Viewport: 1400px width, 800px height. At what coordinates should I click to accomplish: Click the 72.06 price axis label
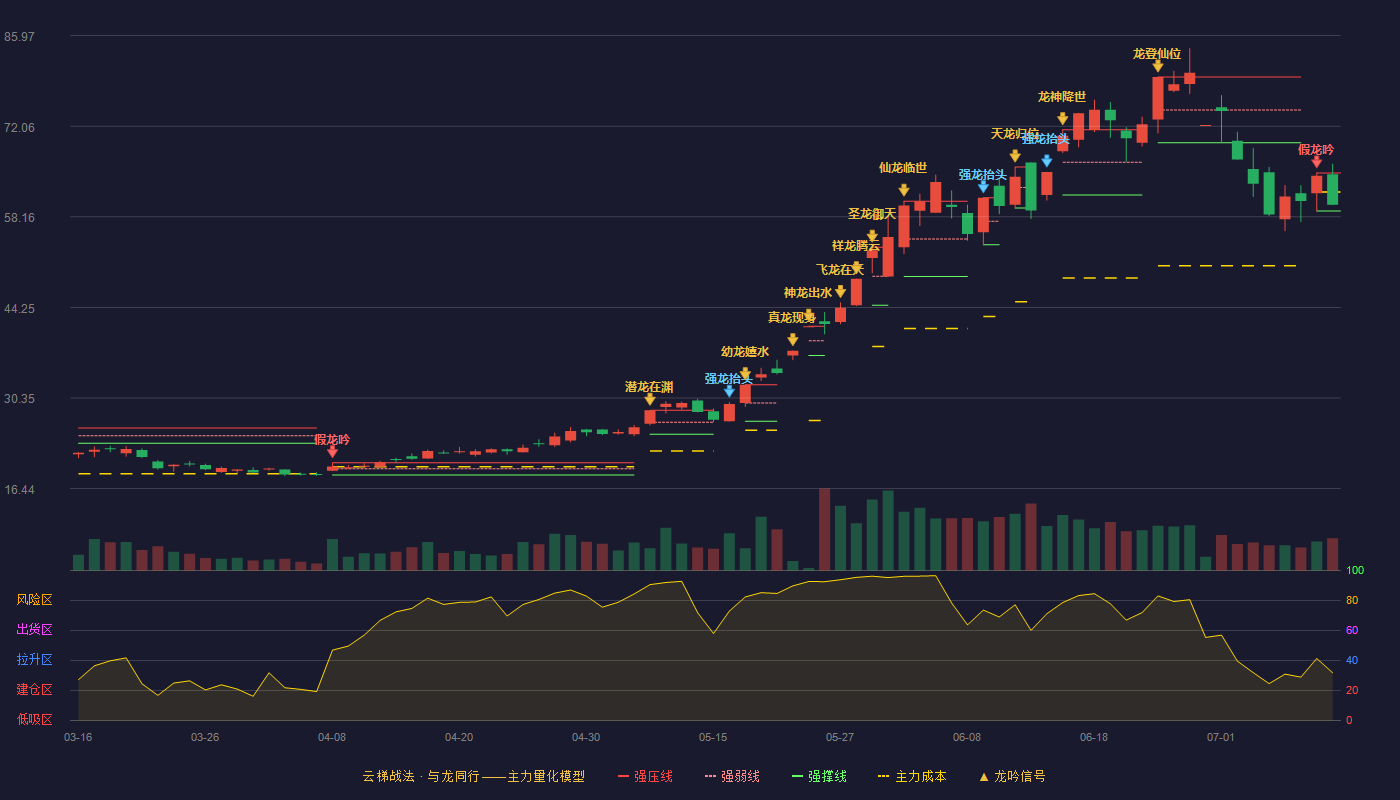point(19,128)
